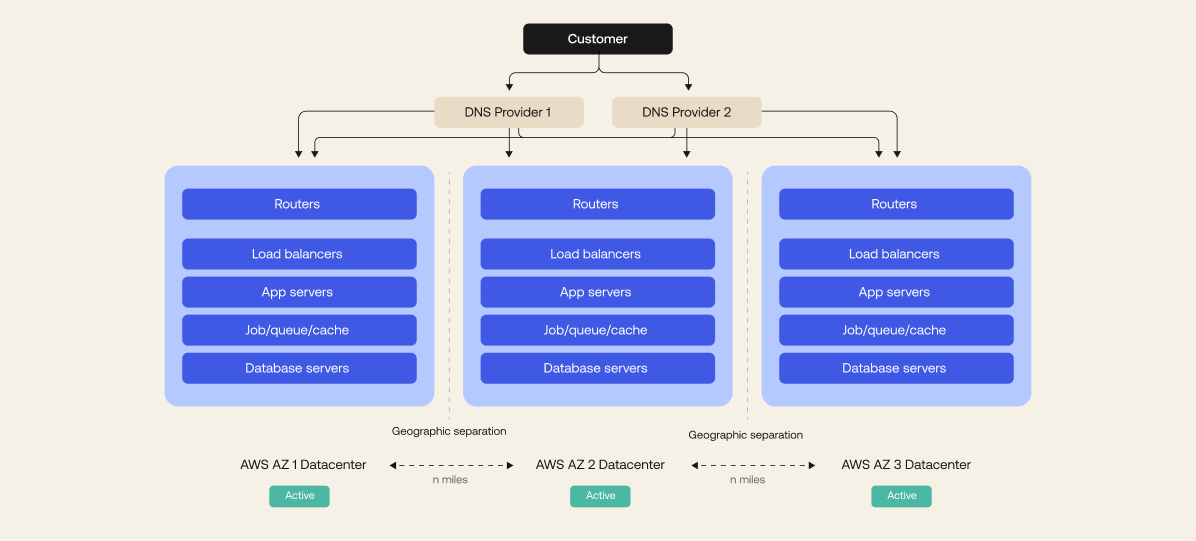Click the AWS AZ 1 Datacenter label
The image size is (1196, 541).
point(303,465)
